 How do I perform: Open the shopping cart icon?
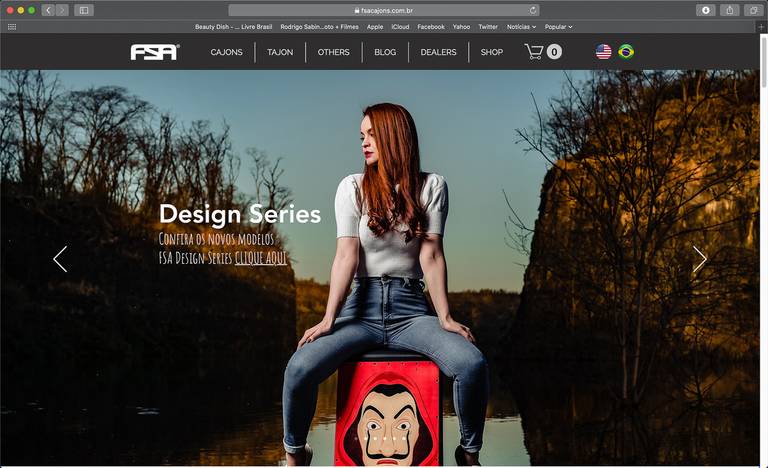[534, 52]
